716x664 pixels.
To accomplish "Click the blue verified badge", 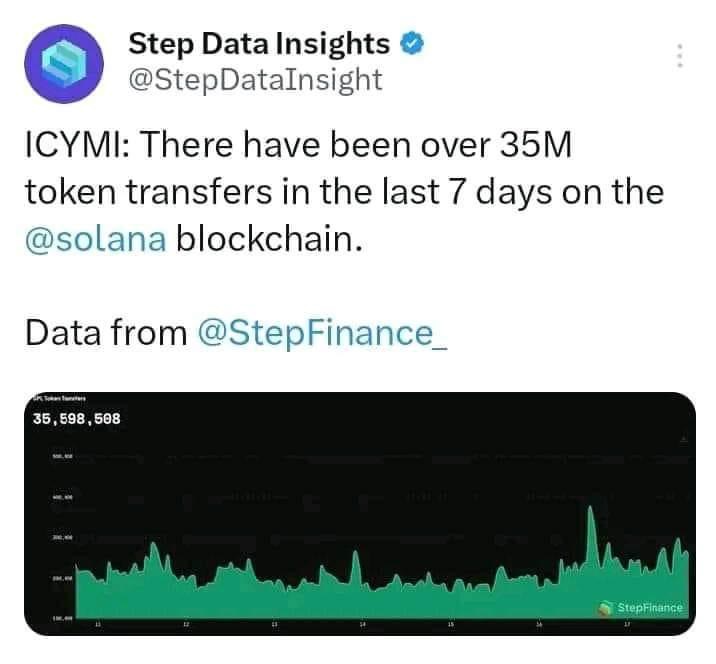I will click(x=411, y=43).
